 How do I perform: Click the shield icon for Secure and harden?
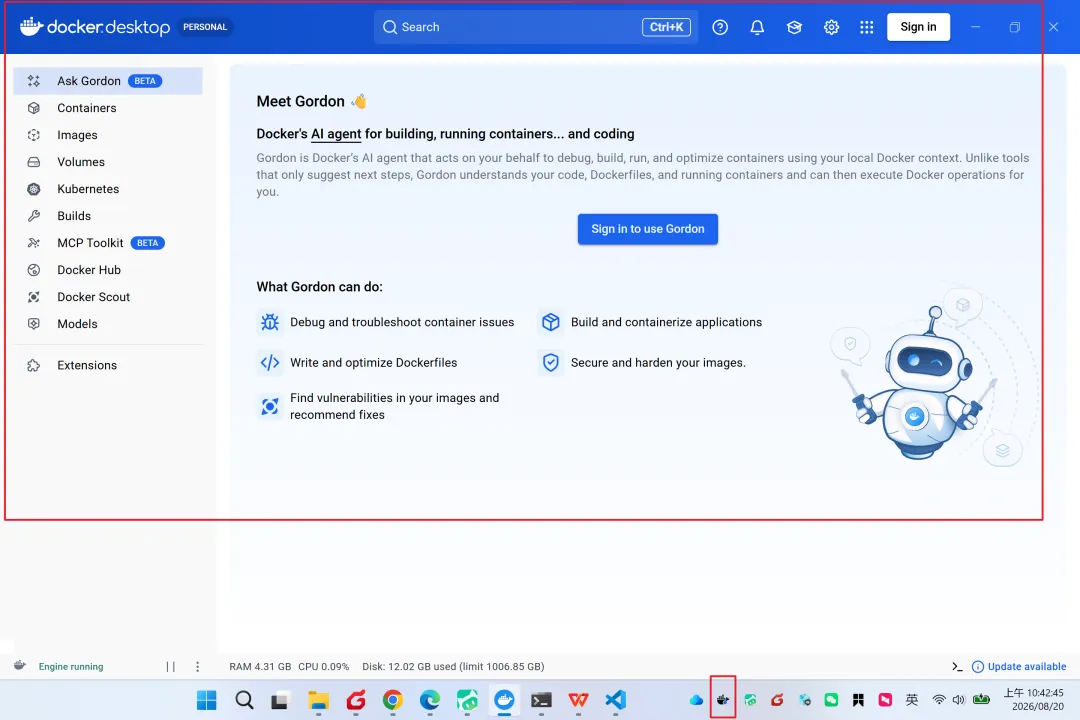[x=550, y=362]
